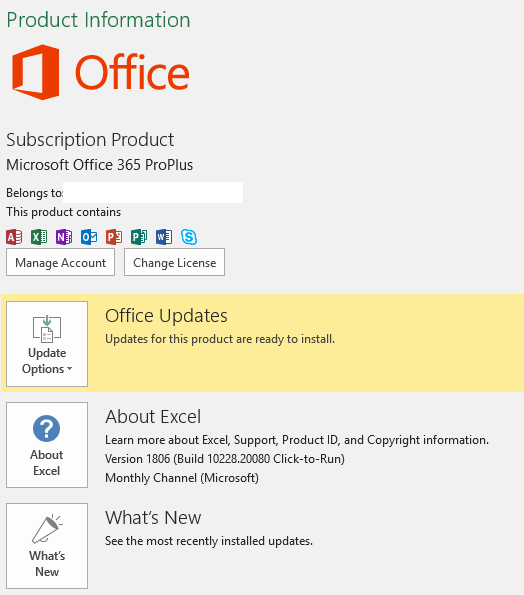524x595 pixels.
Task: Click the teal Publisher app icon
Action: [139, 237]
